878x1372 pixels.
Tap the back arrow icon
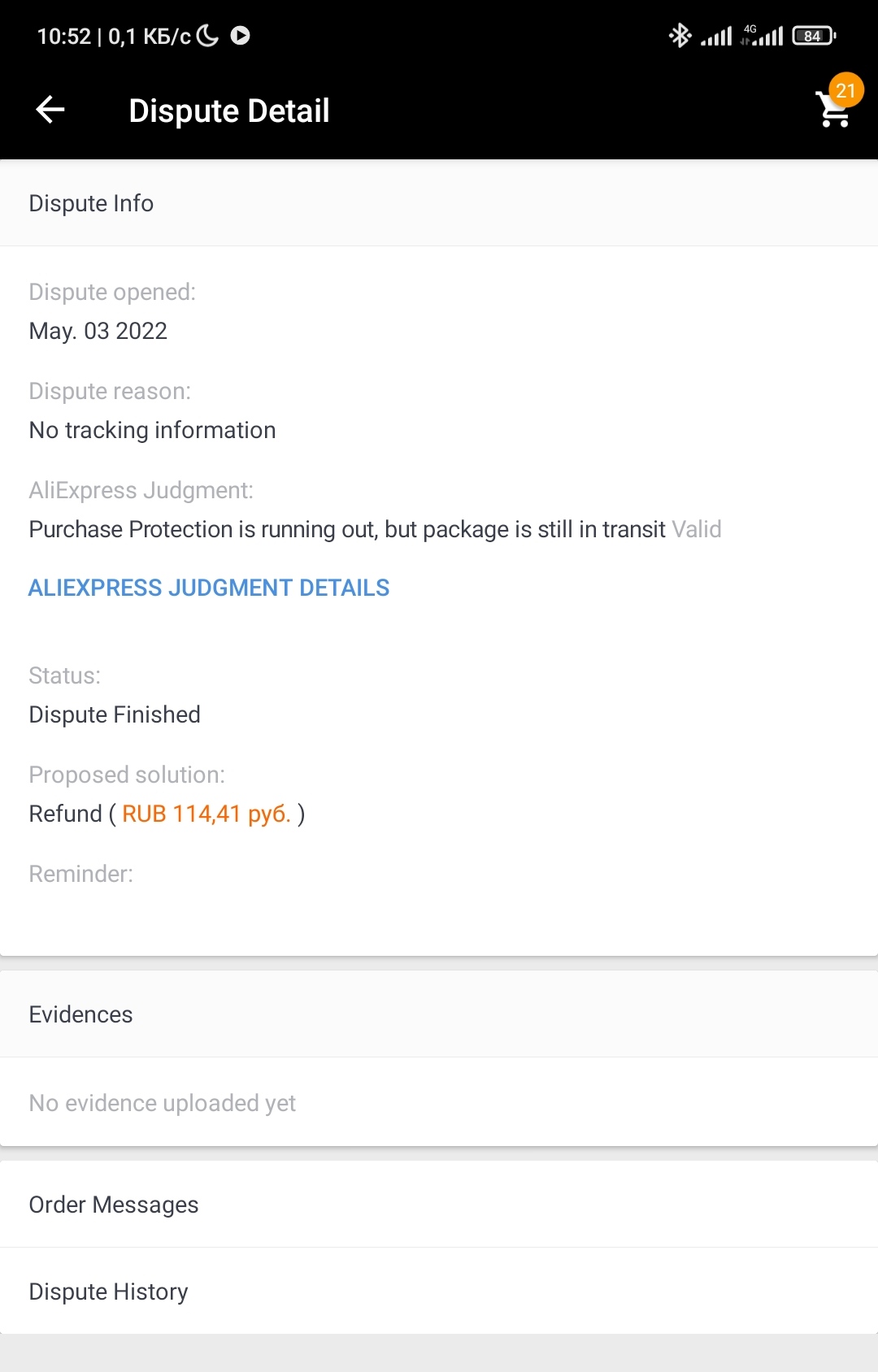click(50, 110)
